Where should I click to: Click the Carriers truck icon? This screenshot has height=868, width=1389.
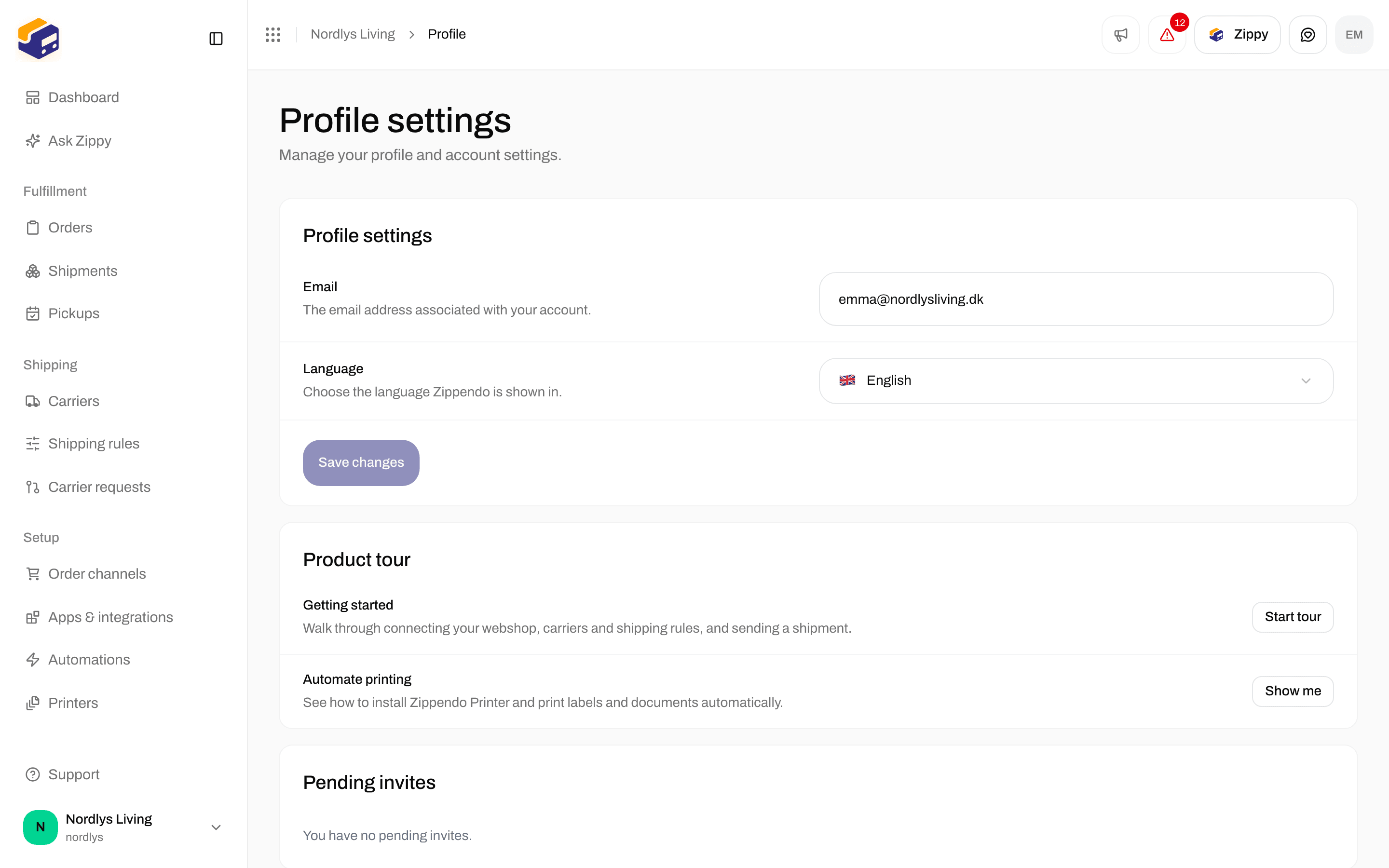pos(33,401)
